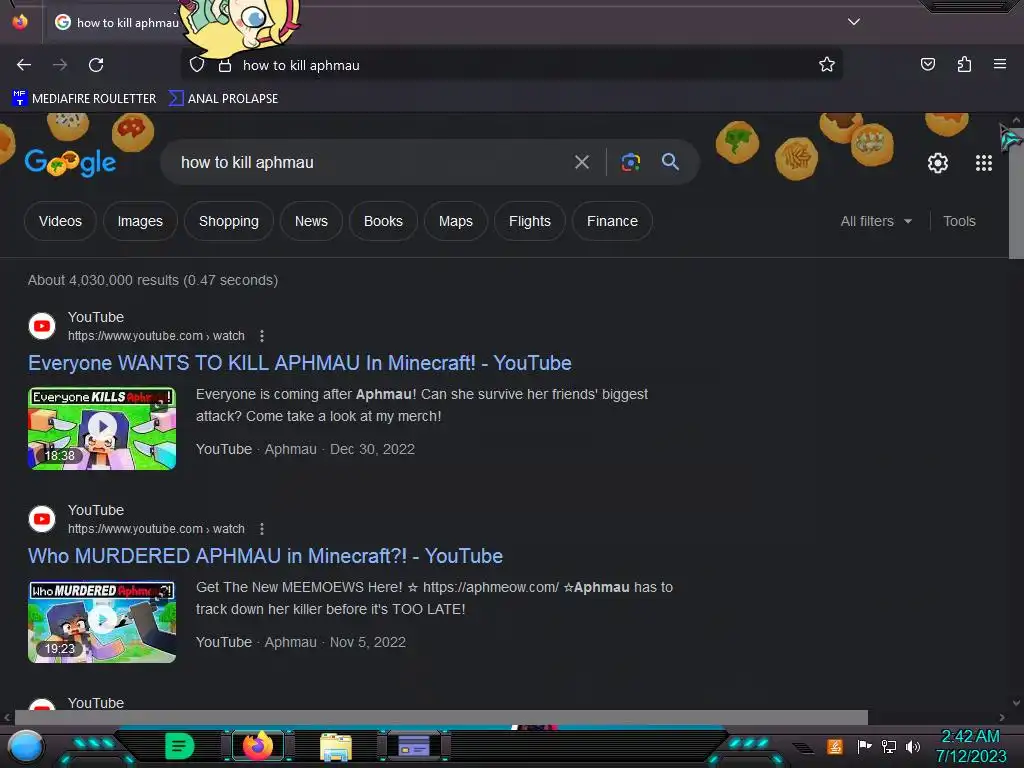1024x768 pixels.
Task: Open more options for first YouTube result
Action: pos(262,336)
